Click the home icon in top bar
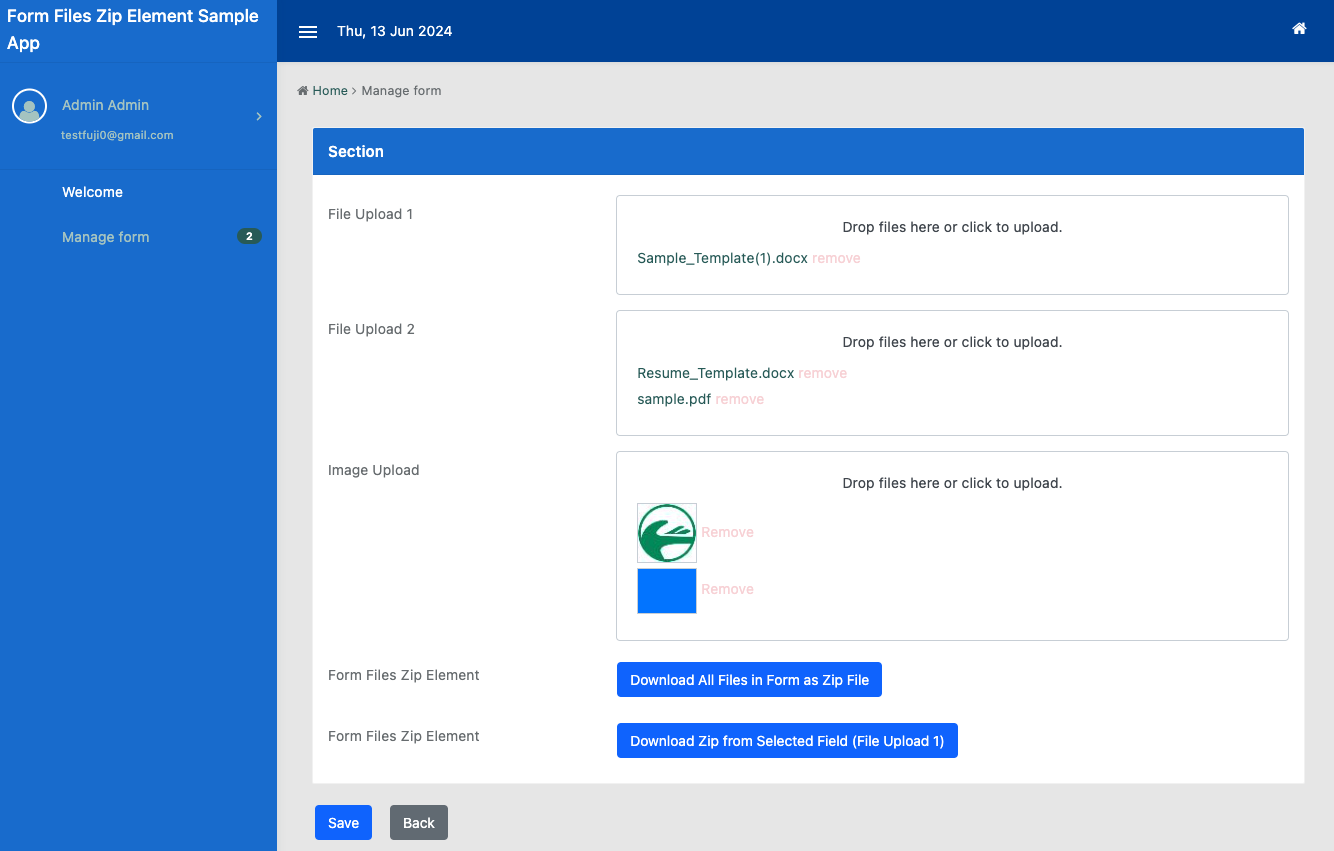 pos(1299,29)
